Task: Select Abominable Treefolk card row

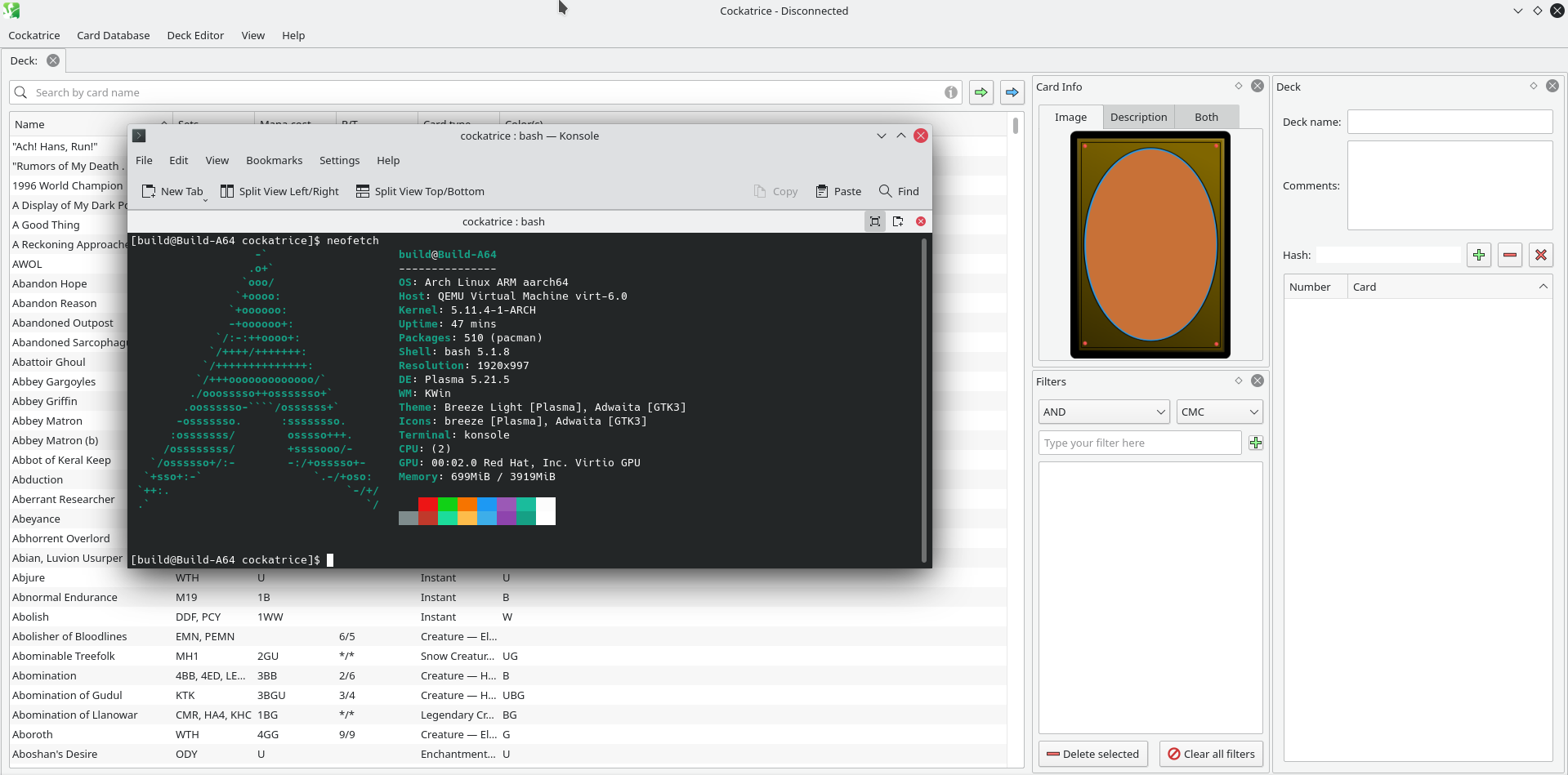Action: coord(508,656)
